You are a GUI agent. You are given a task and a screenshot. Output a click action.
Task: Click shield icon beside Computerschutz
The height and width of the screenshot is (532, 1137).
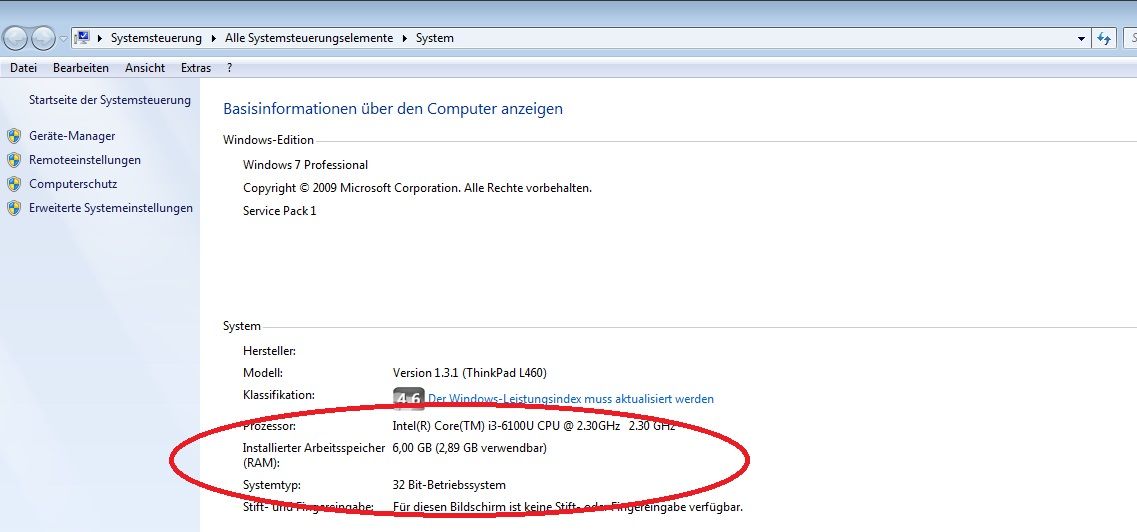pos(14,184)
